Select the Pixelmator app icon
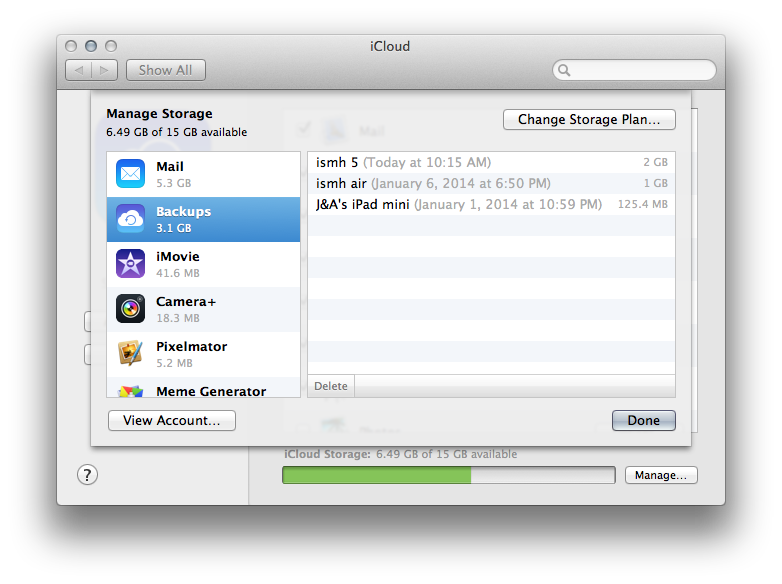Viewport: 782px width, 584px height. click(x=130, y=353)
